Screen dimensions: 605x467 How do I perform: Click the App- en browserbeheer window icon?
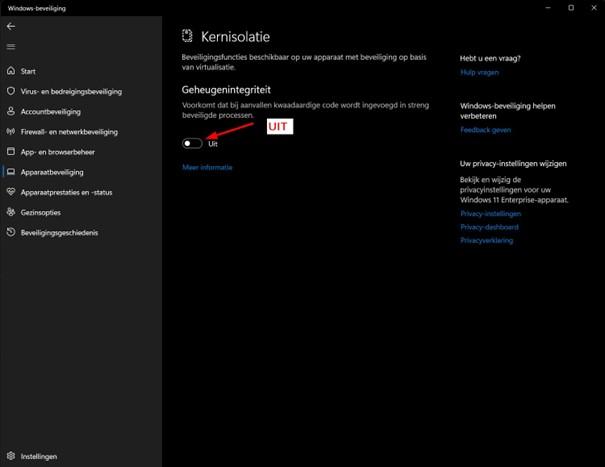[x=11, y=151]
